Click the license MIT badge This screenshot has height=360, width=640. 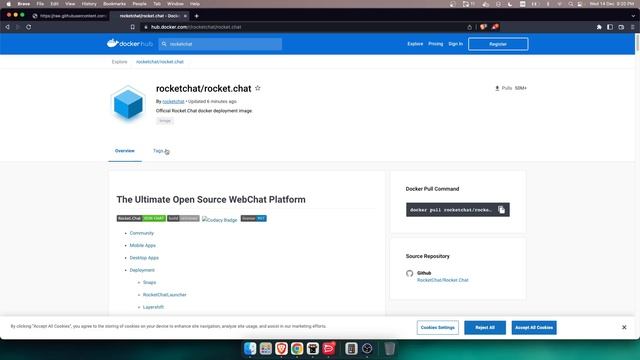[x=253, y=218]
